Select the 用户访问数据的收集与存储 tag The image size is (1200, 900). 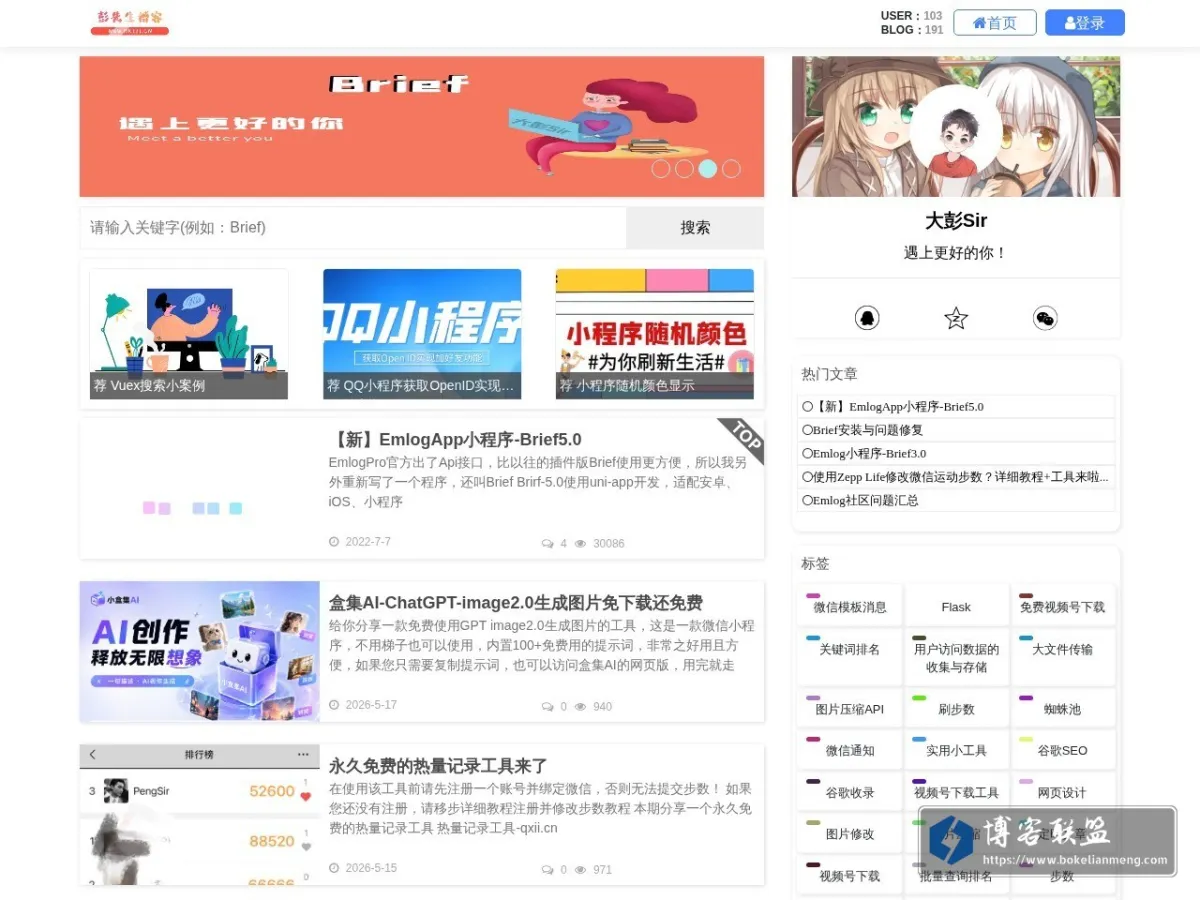click(956, 657)
